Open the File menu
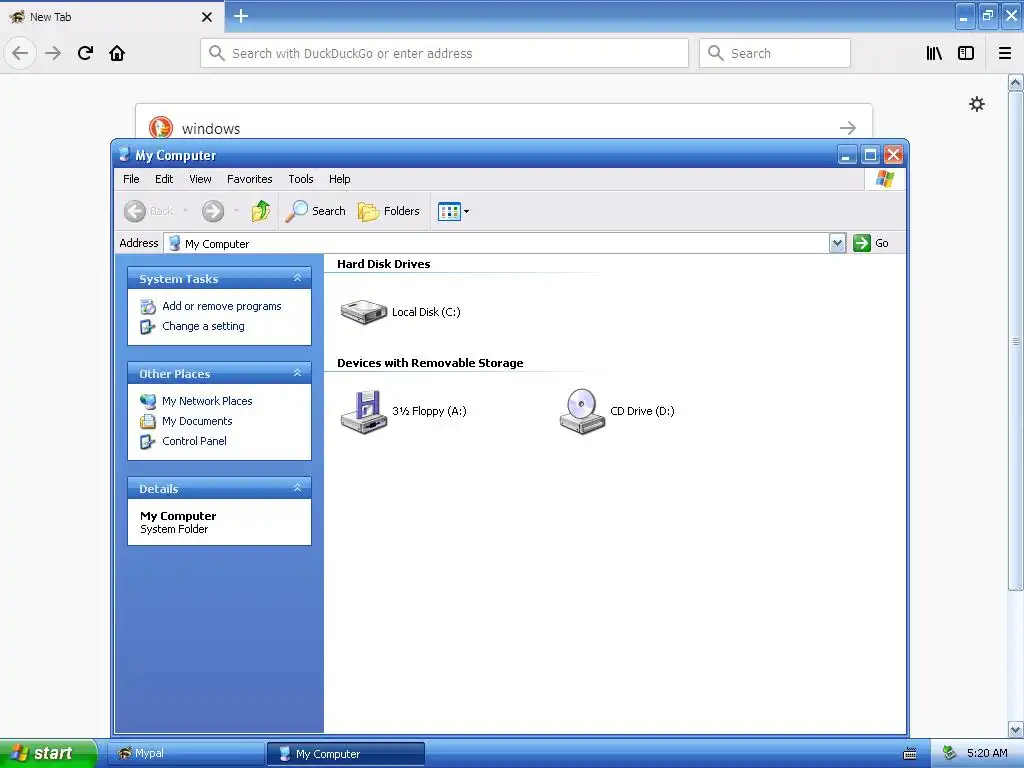 click(x=131, y=179)
